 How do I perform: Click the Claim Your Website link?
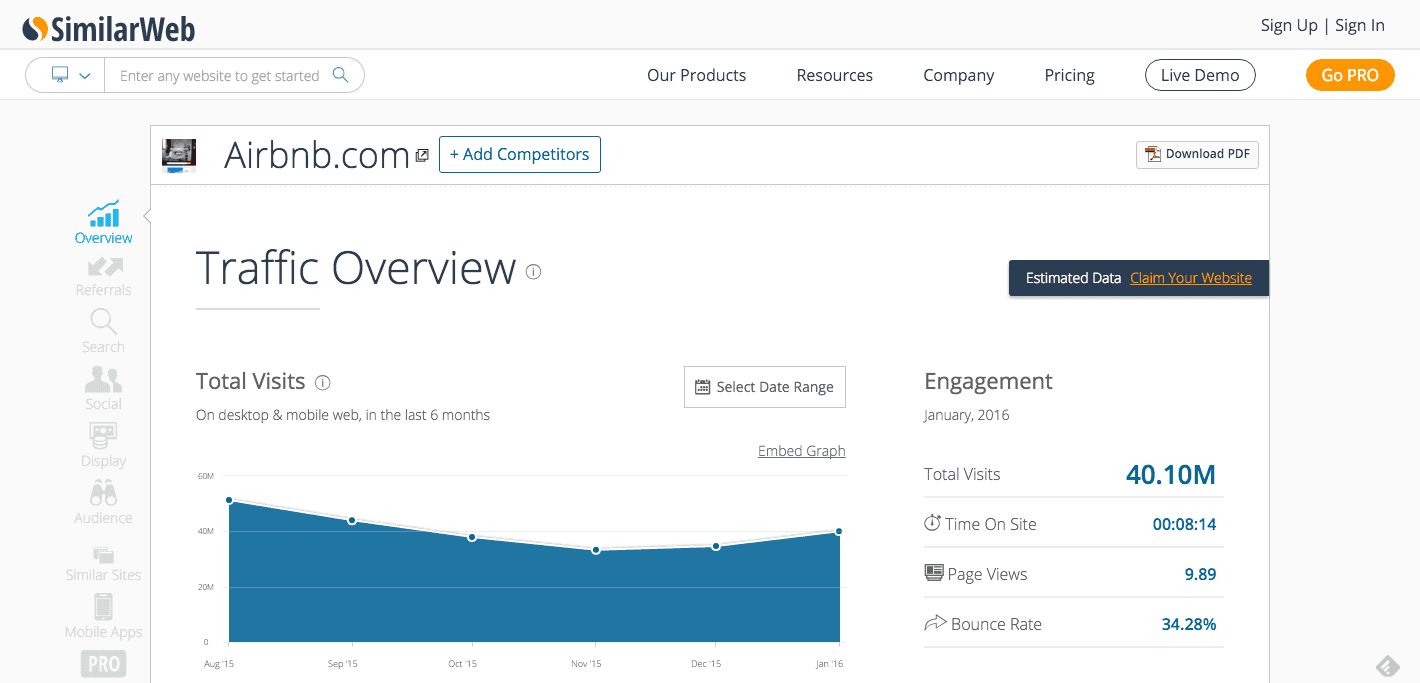pyautogui.click(x=1191, y=278)
